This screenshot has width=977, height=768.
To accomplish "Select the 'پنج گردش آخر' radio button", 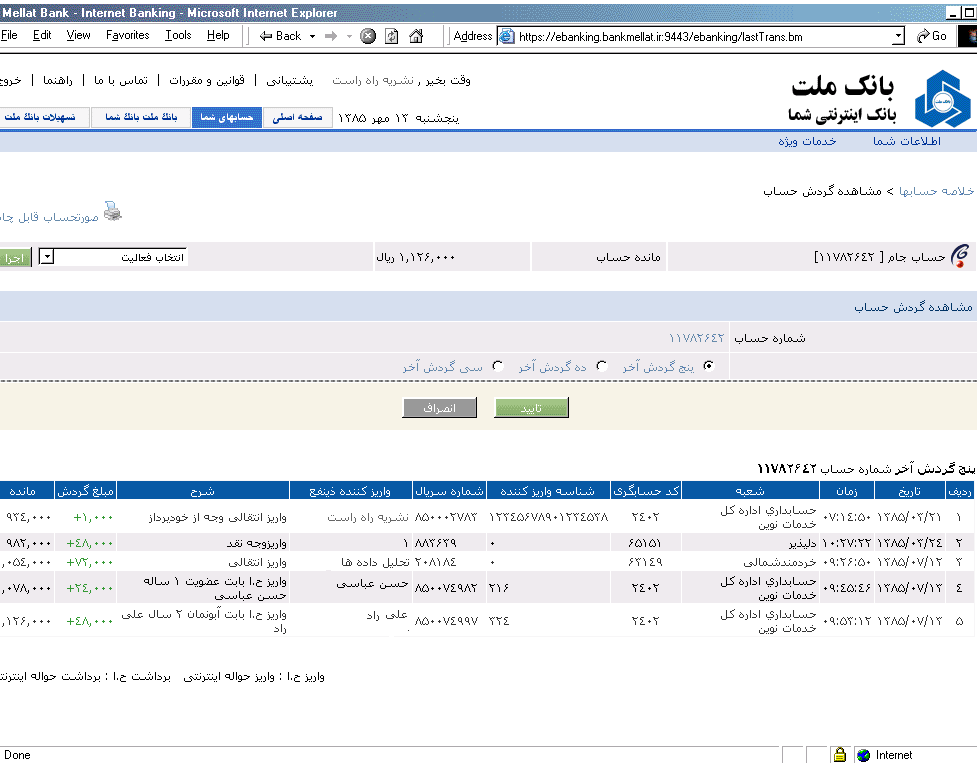I will 709,367.
